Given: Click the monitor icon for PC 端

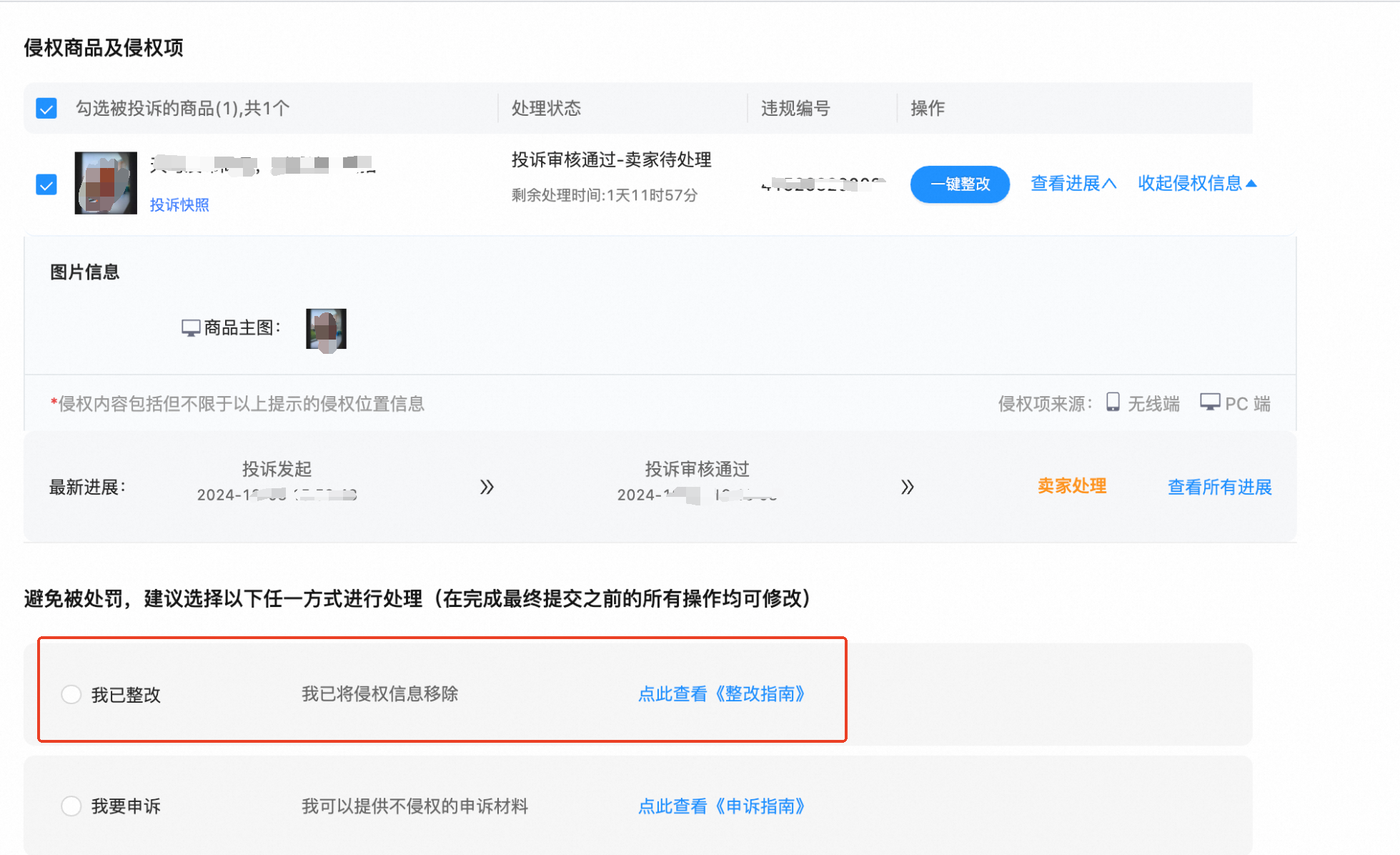Looking at the screenshot, I should [1210, 402].
